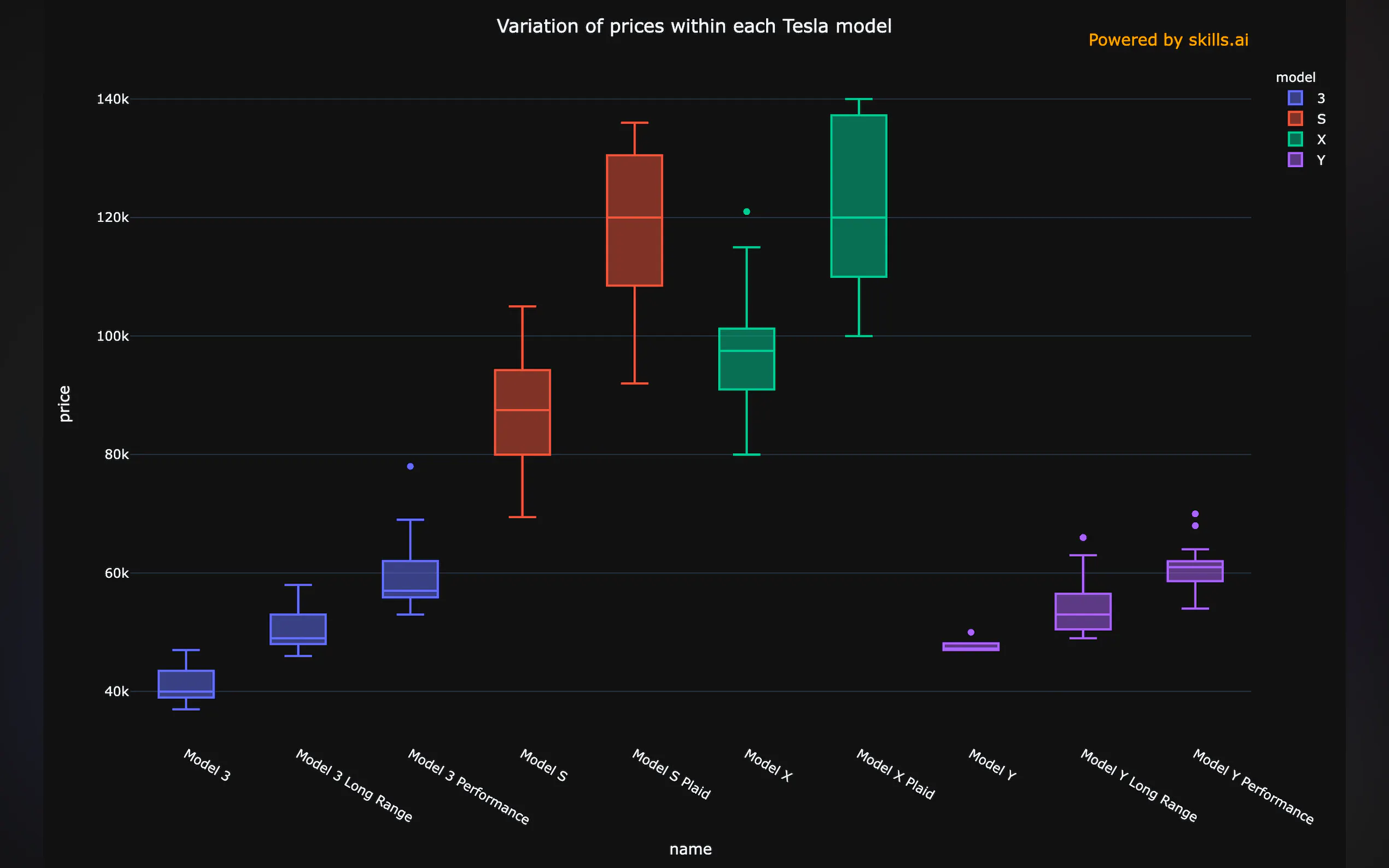The image size is (1389, 868).
Task: Select the Model S box
Action: [523, 412]
